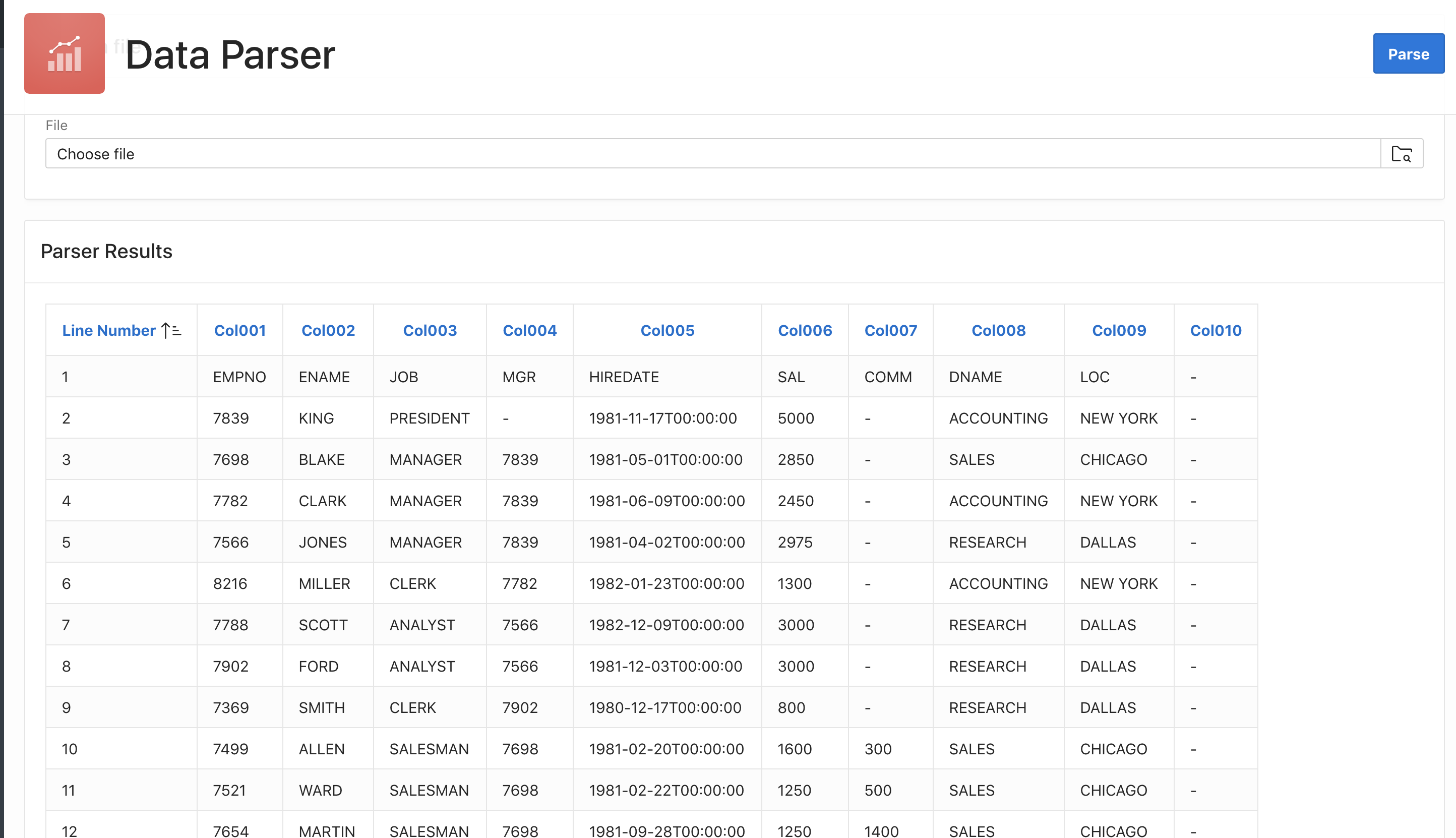Image resolution: width=1456 pixels, height=838 pixels.
Task: Sort by Col005 column header
Action: coord(667,330)
